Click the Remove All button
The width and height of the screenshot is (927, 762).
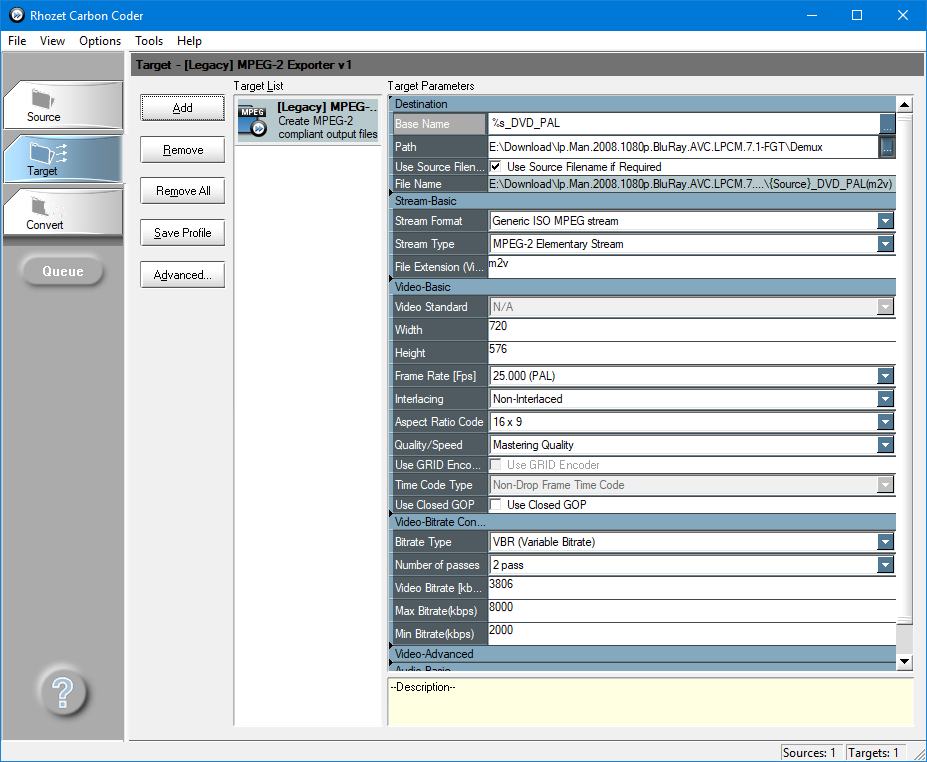tap(183, 191)
